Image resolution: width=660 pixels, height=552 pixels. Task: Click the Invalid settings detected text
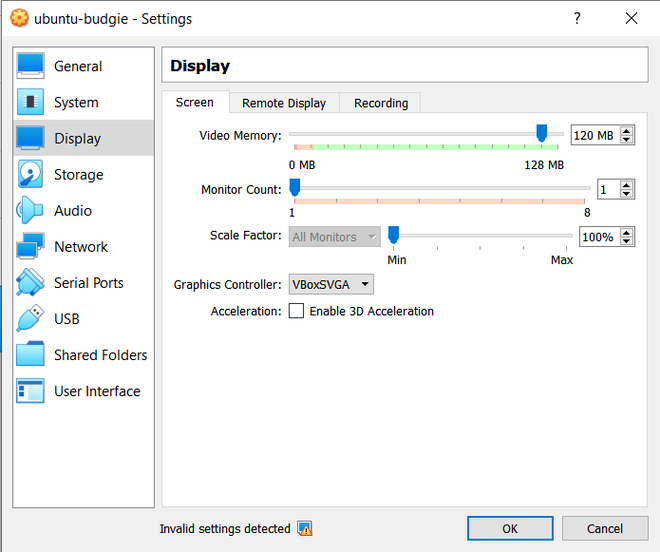point(225,528)
